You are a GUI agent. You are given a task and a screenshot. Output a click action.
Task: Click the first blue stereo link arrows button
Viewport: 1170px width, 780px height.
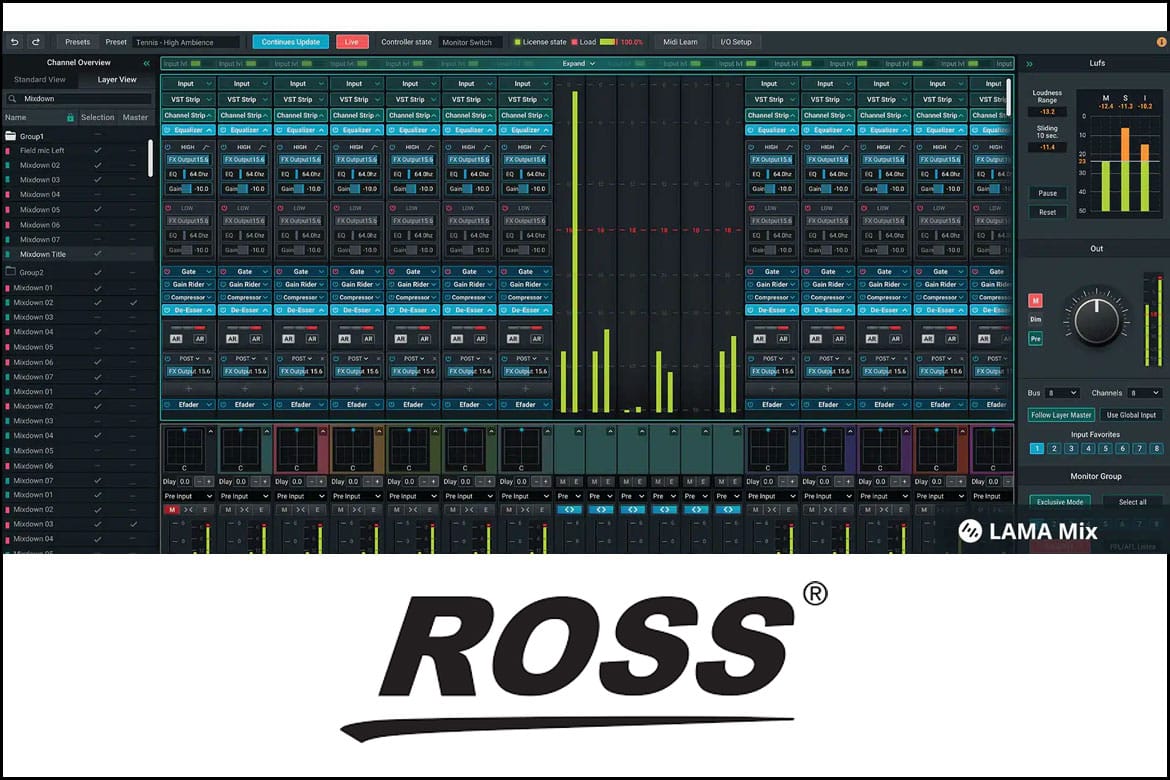tap(569, 510)
